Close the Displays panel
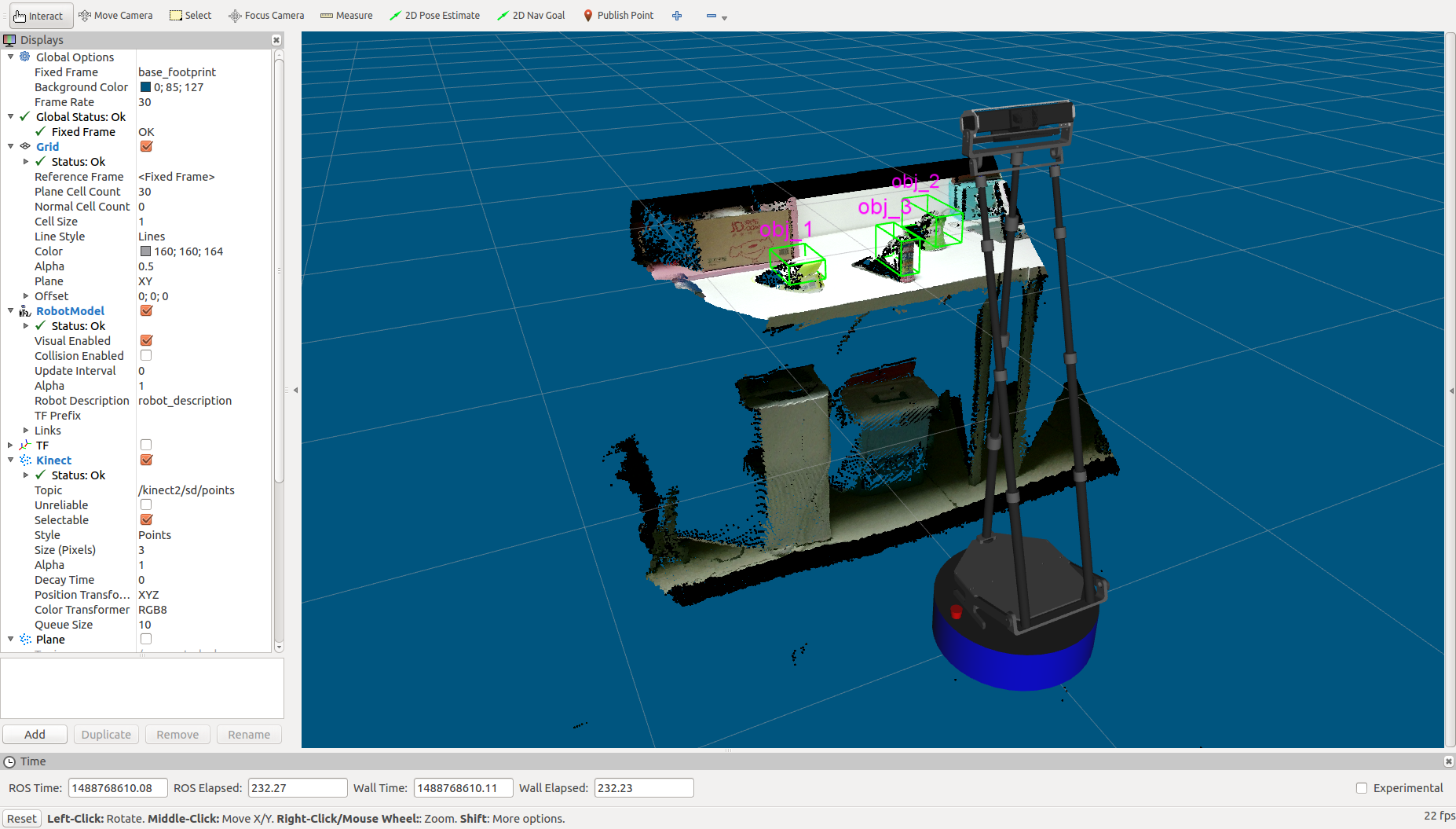The width and height of the screenshot is (1456, 829). pyautogui.click(x=276, y=40)
